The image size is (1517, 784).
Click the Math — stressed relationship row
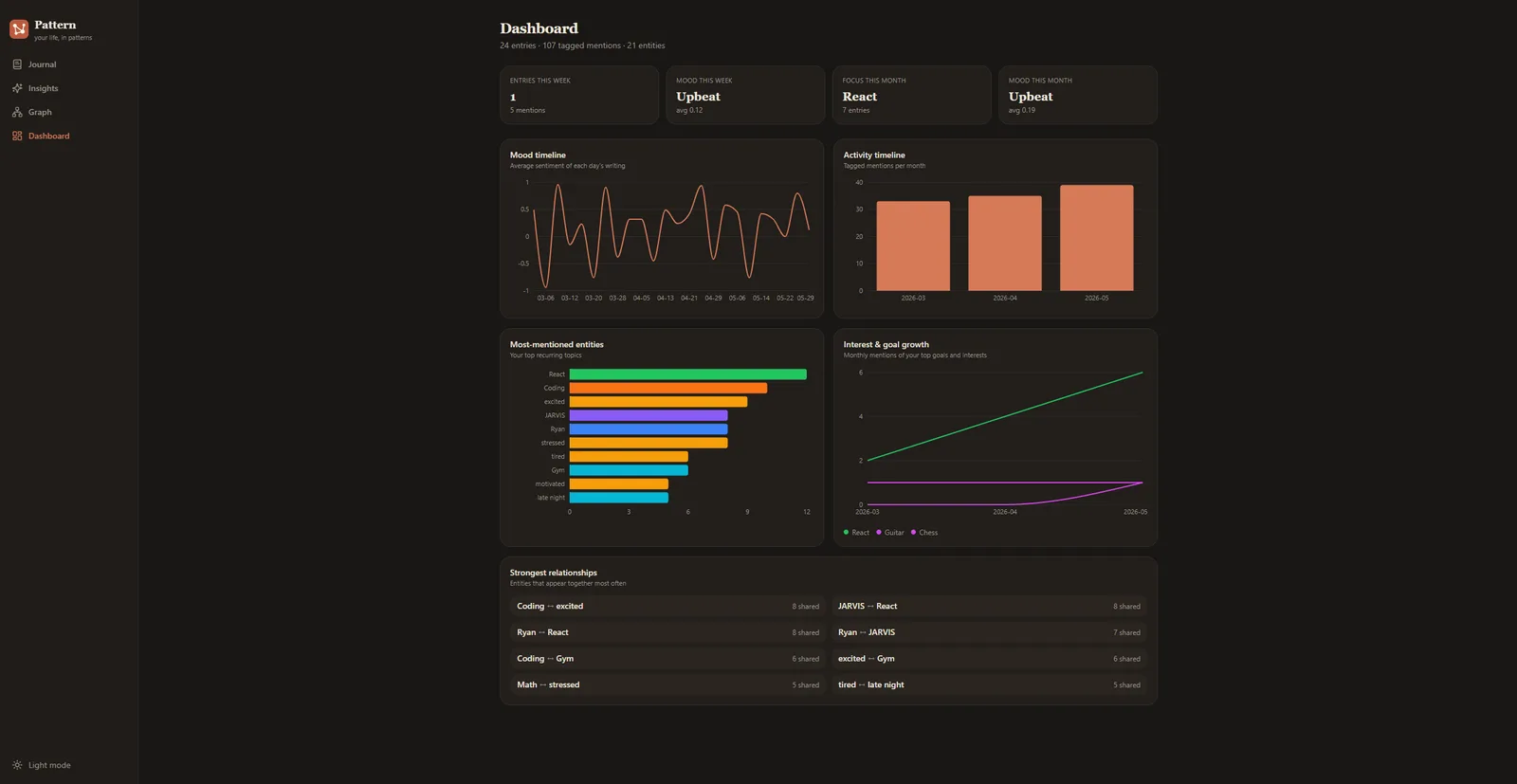pos(667,685)
